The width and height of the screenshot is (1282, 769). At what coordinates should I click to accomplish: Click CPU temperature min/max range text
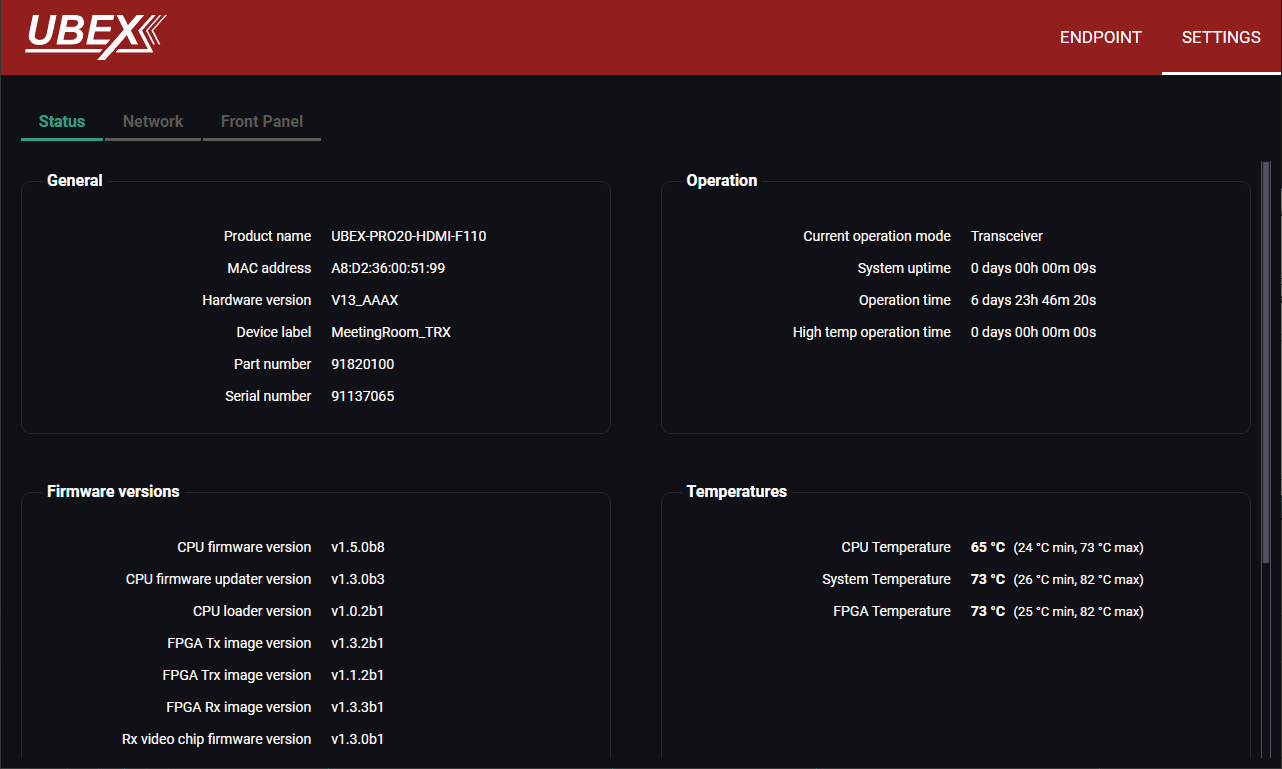point(1079,548)
